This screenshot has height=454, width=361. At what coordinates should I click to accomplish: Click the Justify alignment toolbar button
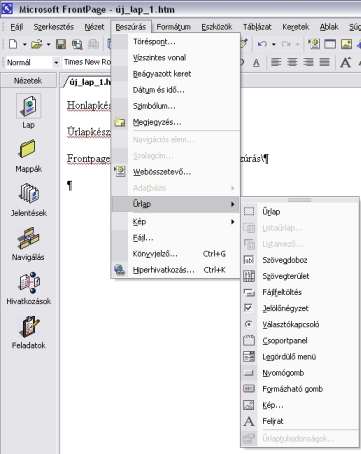tap(325, 62)
